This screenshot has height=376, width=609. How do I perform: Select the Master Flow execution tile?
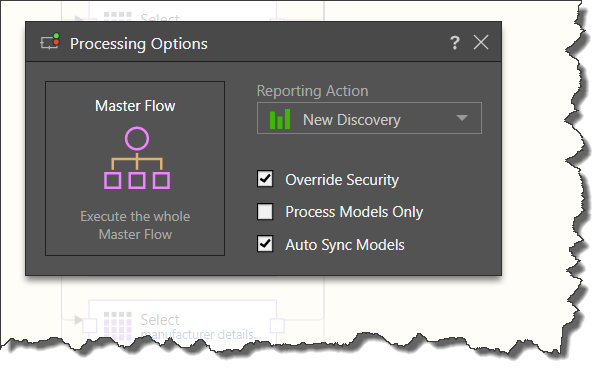135,168
